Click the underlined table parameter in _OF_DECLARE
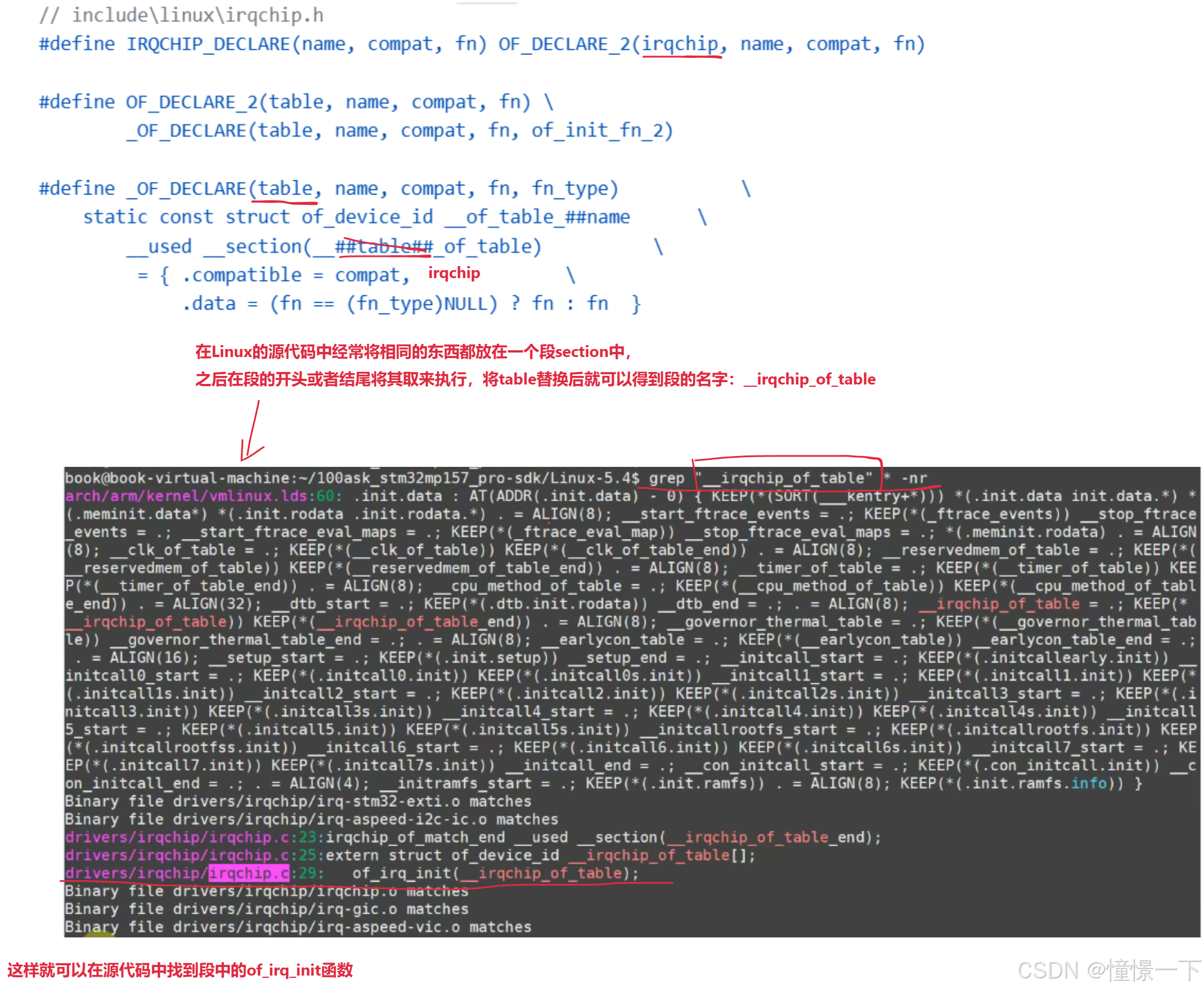 (285, 189)
